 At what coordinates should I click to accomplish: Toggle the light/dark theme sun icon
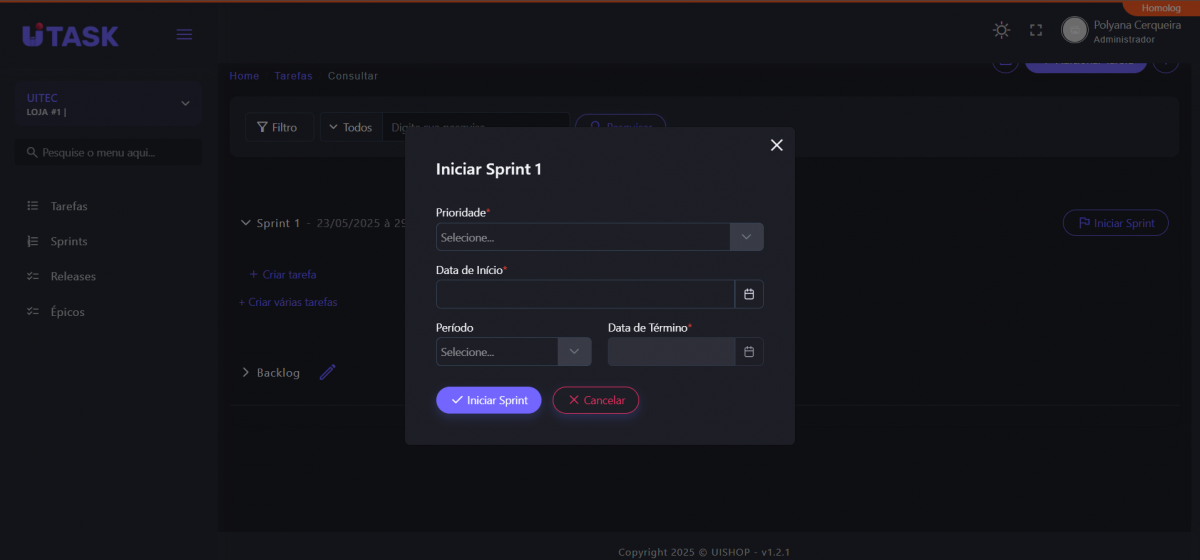1001,30
